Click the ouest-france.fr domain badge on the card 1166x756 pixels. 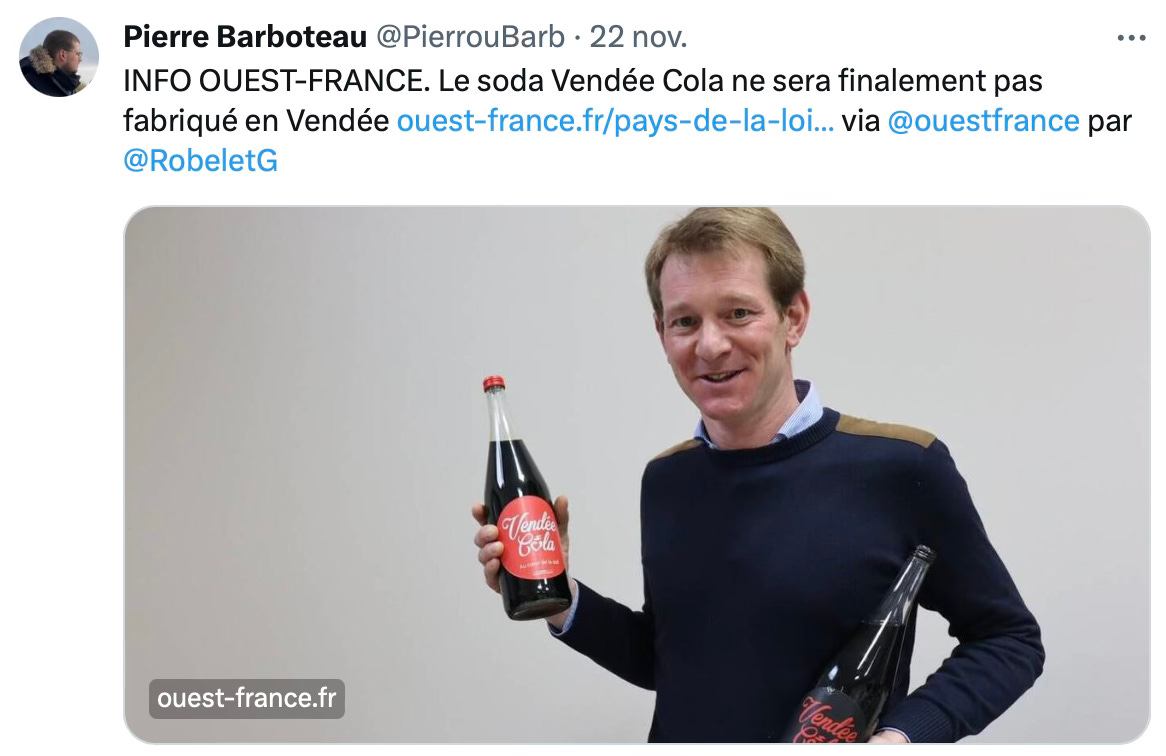(x=247, y=698)
